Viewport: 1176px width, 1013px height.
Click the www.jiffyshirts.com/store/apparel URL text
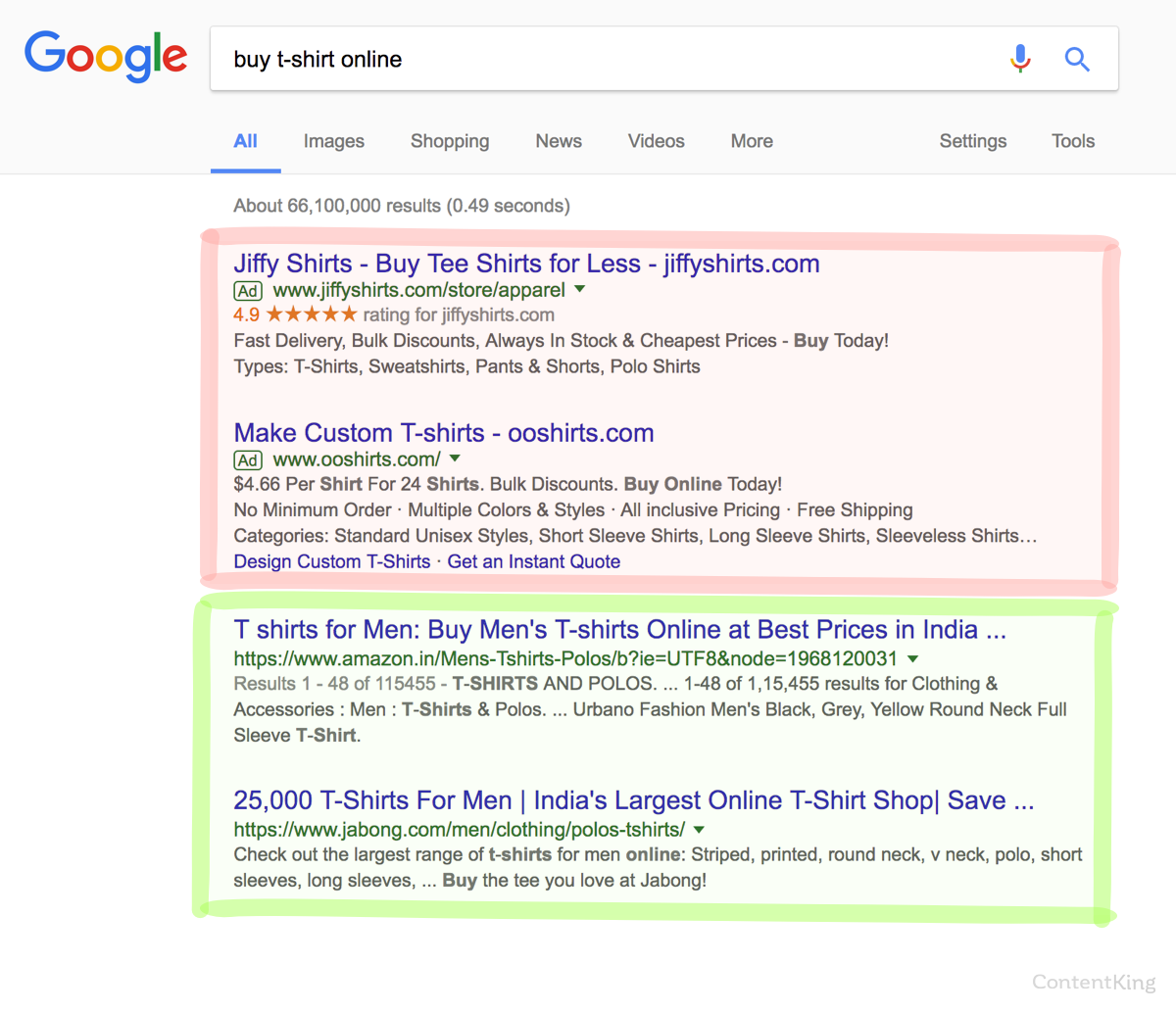tap(419, 290)
